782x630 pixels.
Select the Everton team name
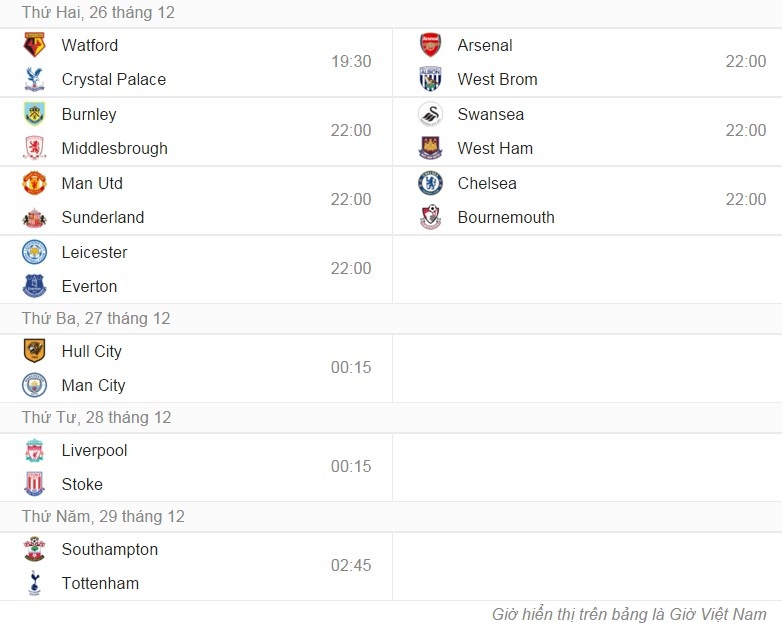[89, 286]
